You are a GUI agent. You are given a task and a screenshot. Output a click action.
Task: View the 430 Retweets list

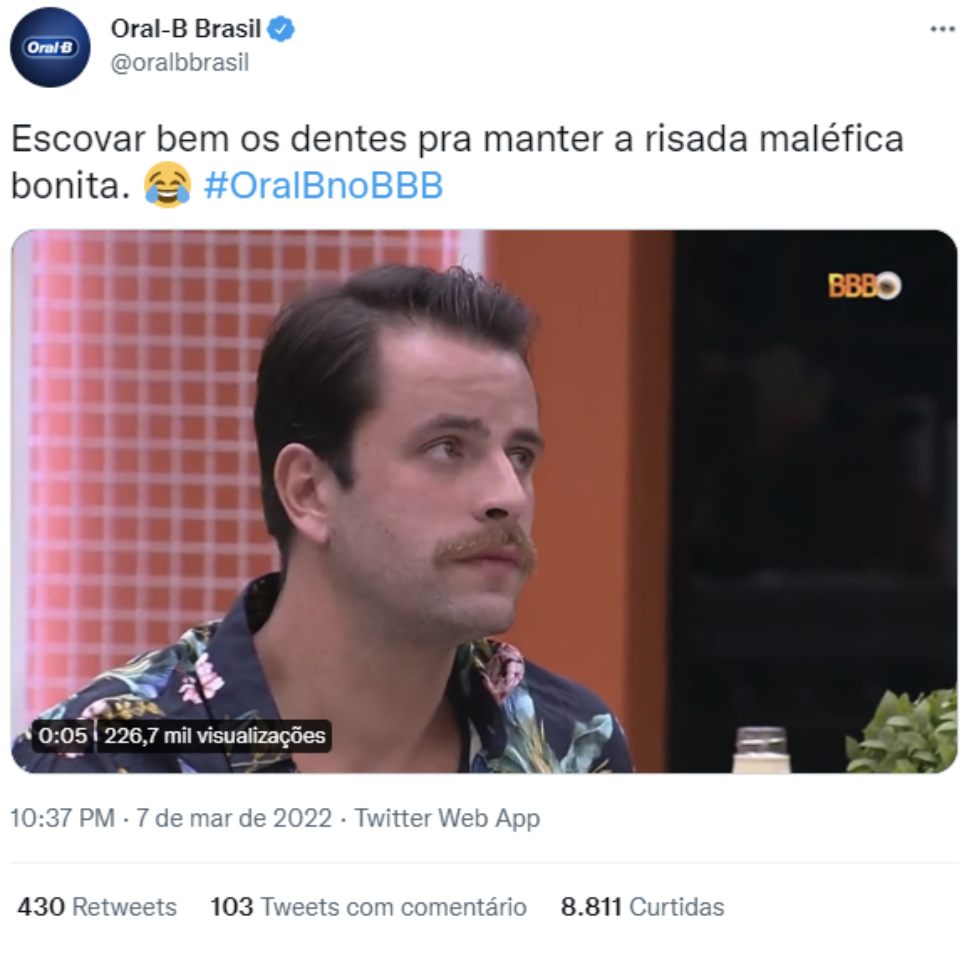tap(97, 906)
